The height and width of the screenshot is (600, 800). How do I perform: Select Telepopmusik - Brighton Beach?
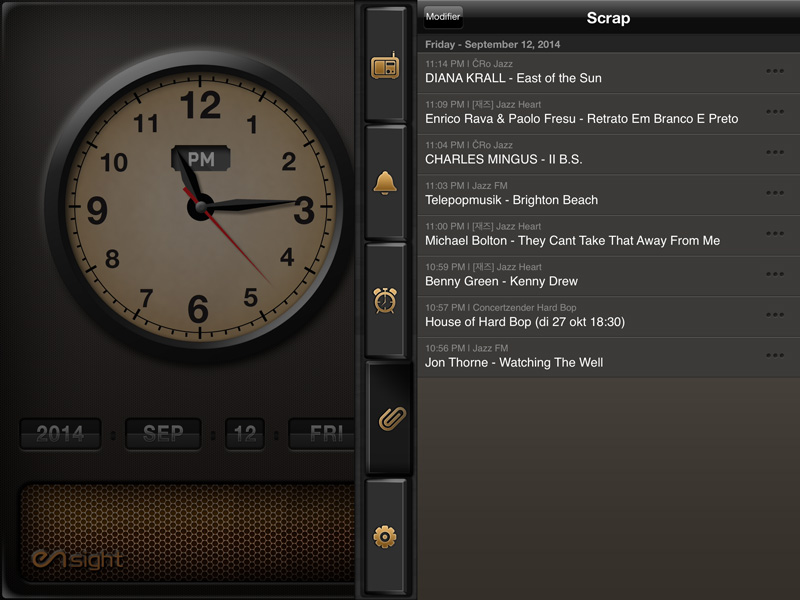[609, 195]
